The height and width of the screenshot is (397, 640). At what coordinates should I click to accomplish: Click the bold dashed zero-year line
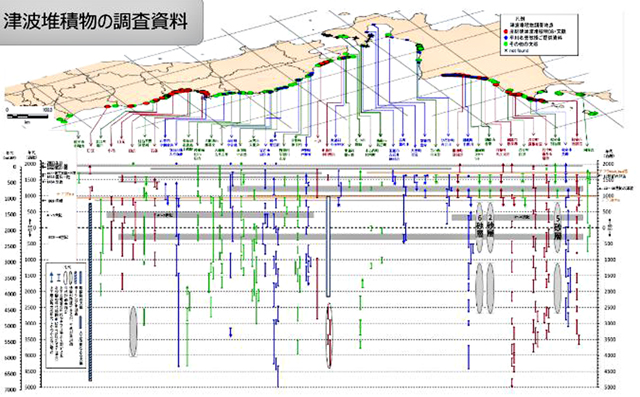click(x=337, y=228)
